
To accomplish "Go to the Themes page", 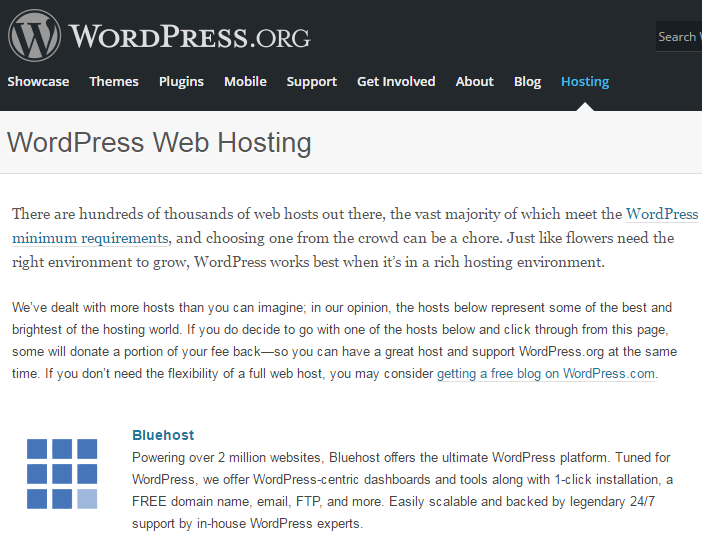I will [x=114, y=81].
